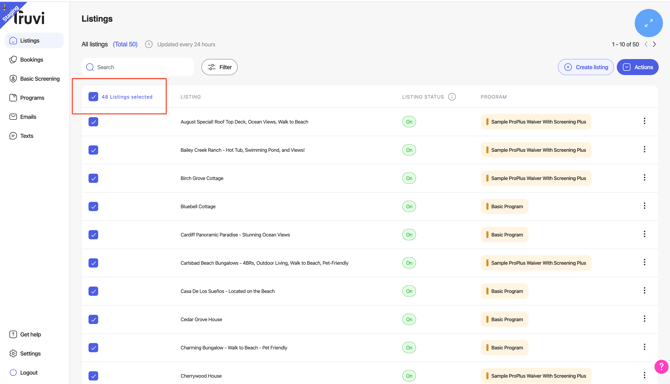Click the Truvi logo
This screenshot has height=384, width=670.
pyautogui.click(x=29, y=18)
